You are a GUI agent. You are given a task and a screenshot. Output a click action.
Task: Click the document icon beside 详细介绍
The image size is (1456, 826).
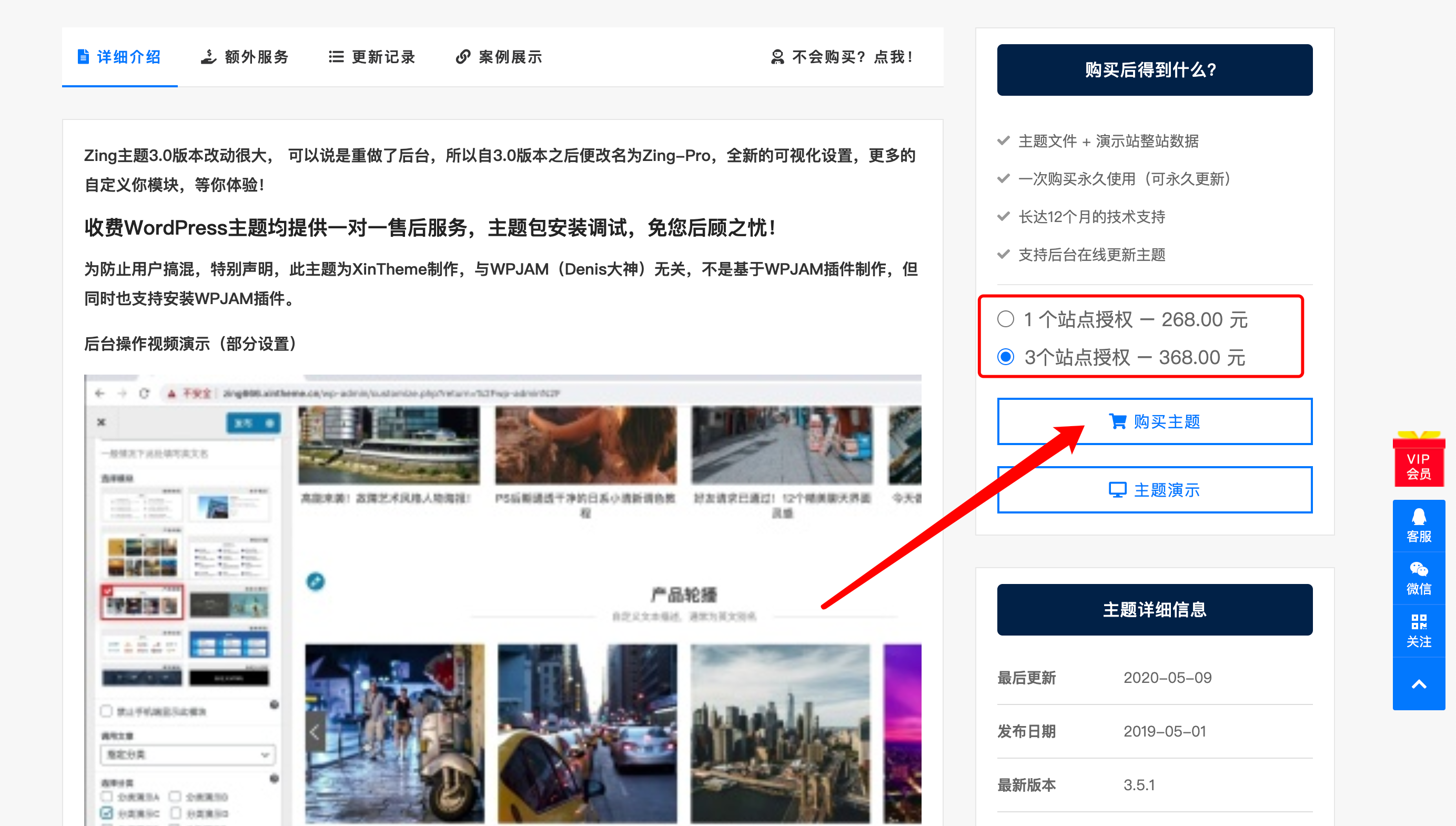point(84,57)
